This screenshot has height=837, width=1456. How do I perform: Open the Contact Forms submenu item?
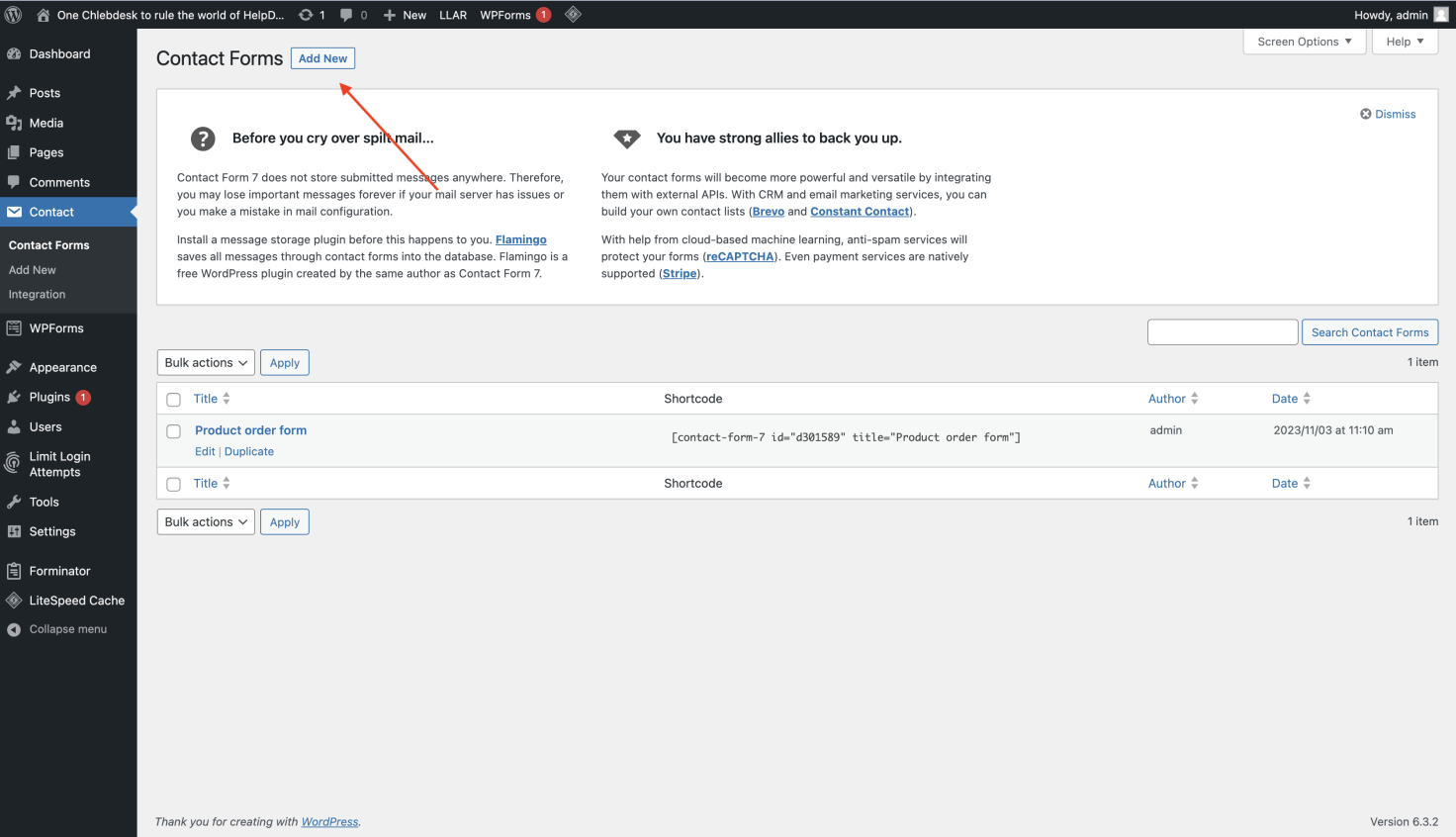[x=48, y=245]
